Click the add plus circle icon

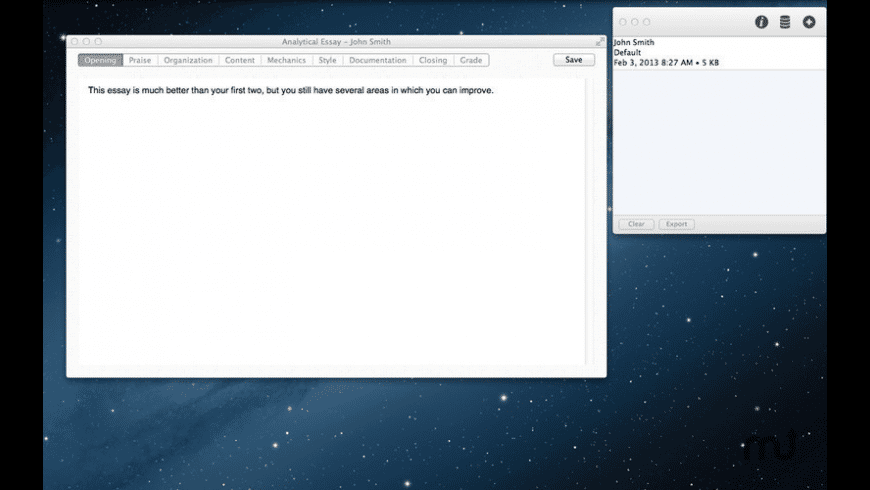(x=809, y=22)
